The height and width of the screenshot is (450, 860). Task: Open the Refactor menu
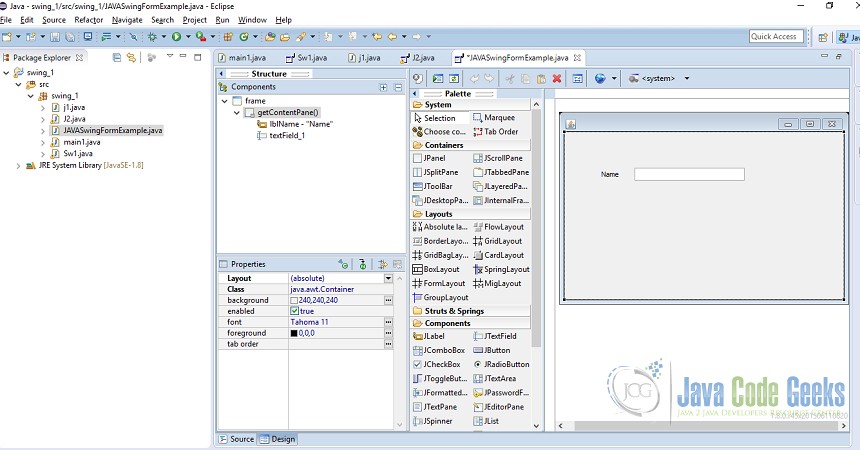click(x=88, y=20)
